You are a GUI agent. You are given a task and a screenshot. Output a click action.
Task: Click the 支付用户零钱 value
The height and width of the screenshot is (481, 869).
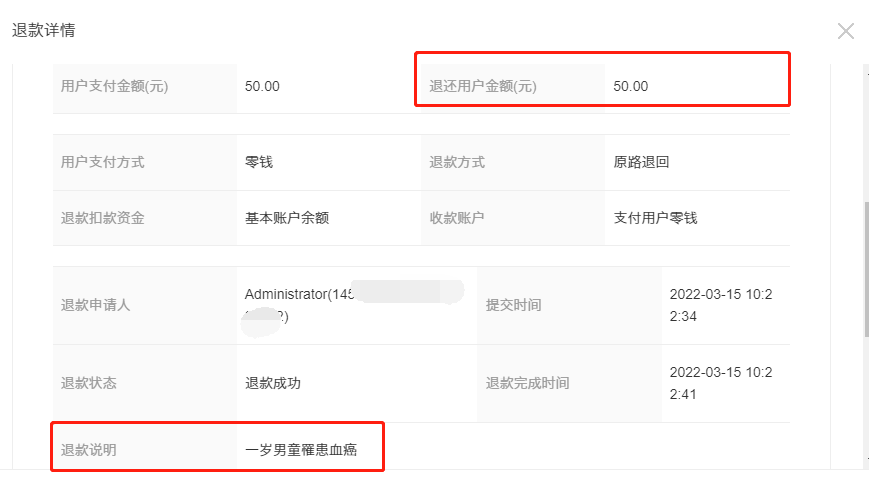(x=655, y=218)
